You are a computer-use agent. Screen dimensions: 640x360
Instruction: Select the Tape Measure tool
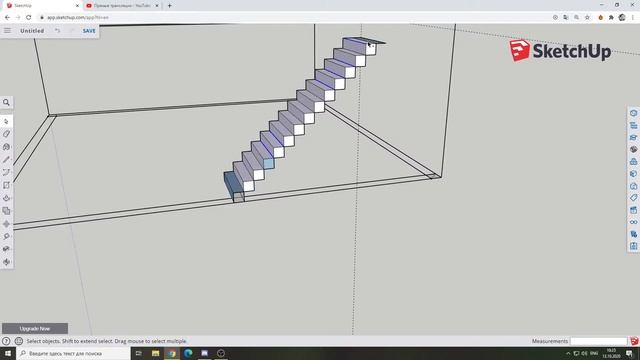pos(7,236)
